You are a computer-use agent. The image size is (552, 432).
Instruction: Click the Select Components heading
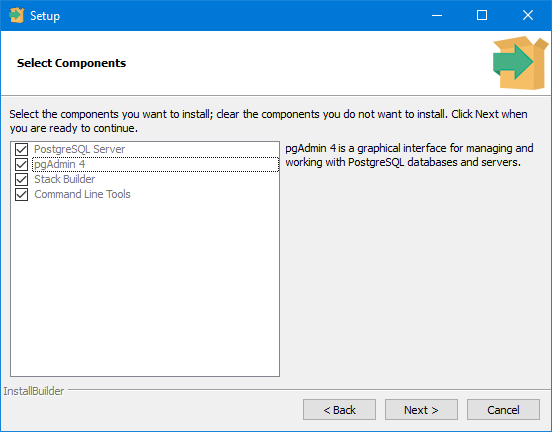(x=71, y=63)
